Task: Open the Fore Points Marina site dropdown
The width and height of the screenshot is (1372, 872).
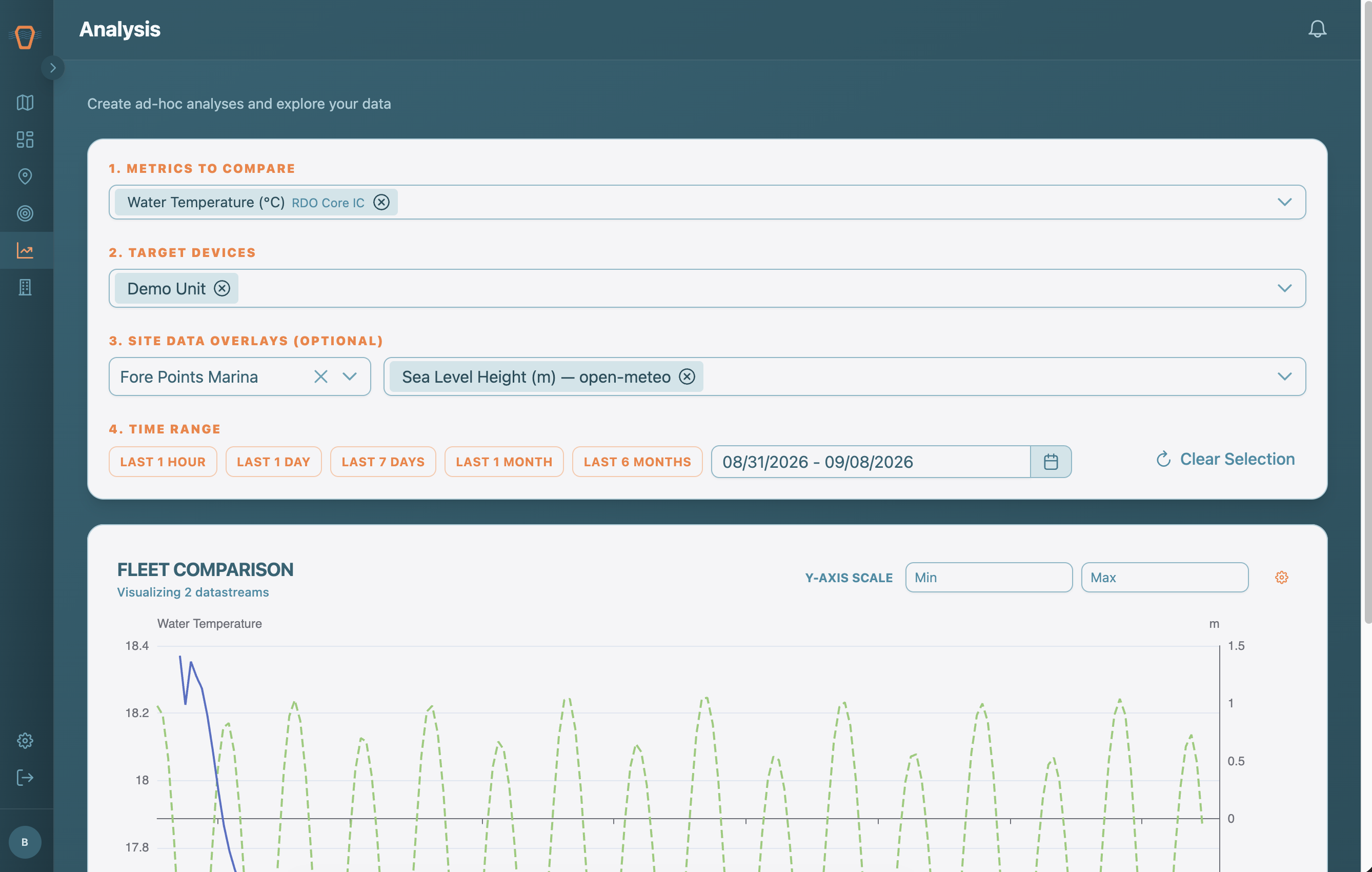Action: point(350,376)
